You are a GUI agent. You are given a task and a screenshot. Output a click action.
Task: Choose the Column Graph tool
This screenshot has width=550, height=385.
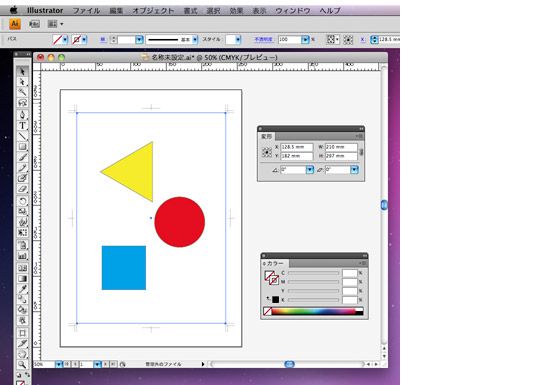click(22, 256)
